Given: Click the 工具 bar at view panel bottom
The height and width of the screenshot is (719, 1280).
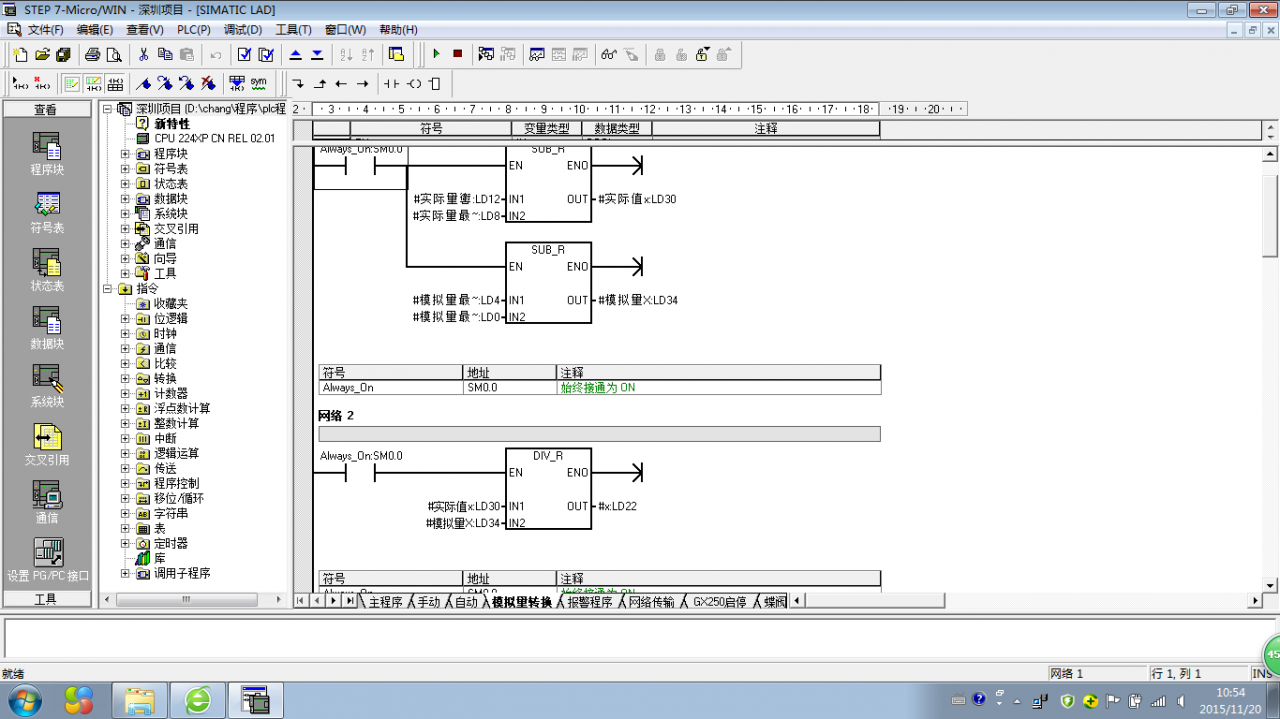Looking at the screenshot, I should tap(46, 599).
